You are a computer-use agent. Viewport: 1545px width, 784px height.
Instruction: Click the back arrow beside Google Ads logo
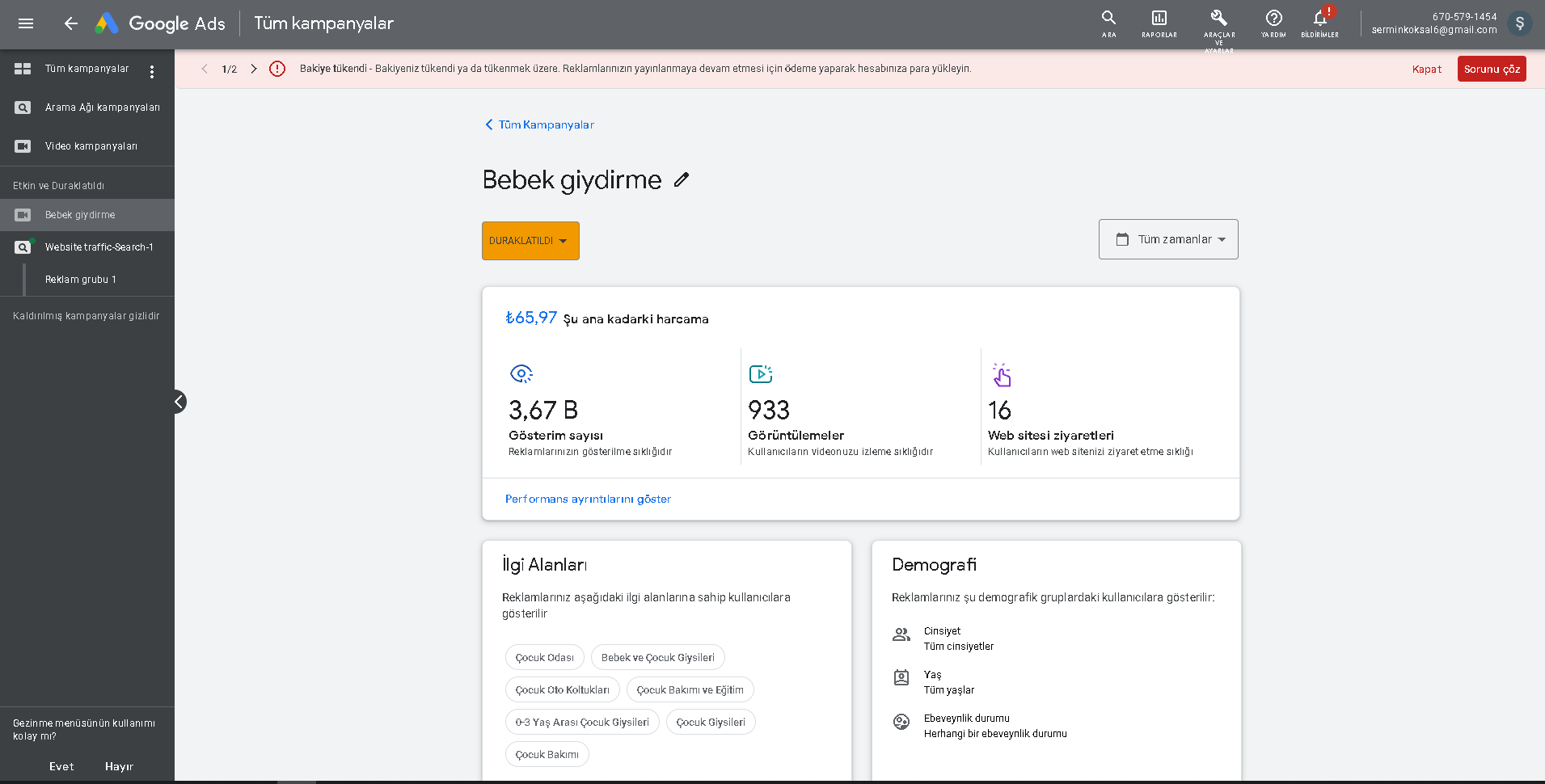pos(71,23)
